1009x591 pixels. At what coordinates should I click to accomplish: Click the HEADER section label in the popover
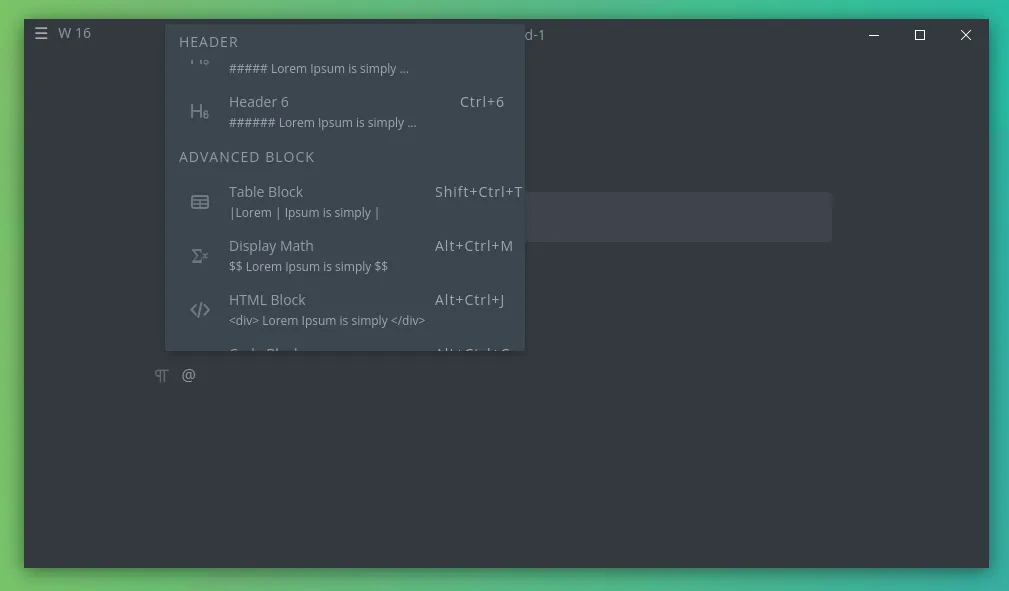(208, 42)
